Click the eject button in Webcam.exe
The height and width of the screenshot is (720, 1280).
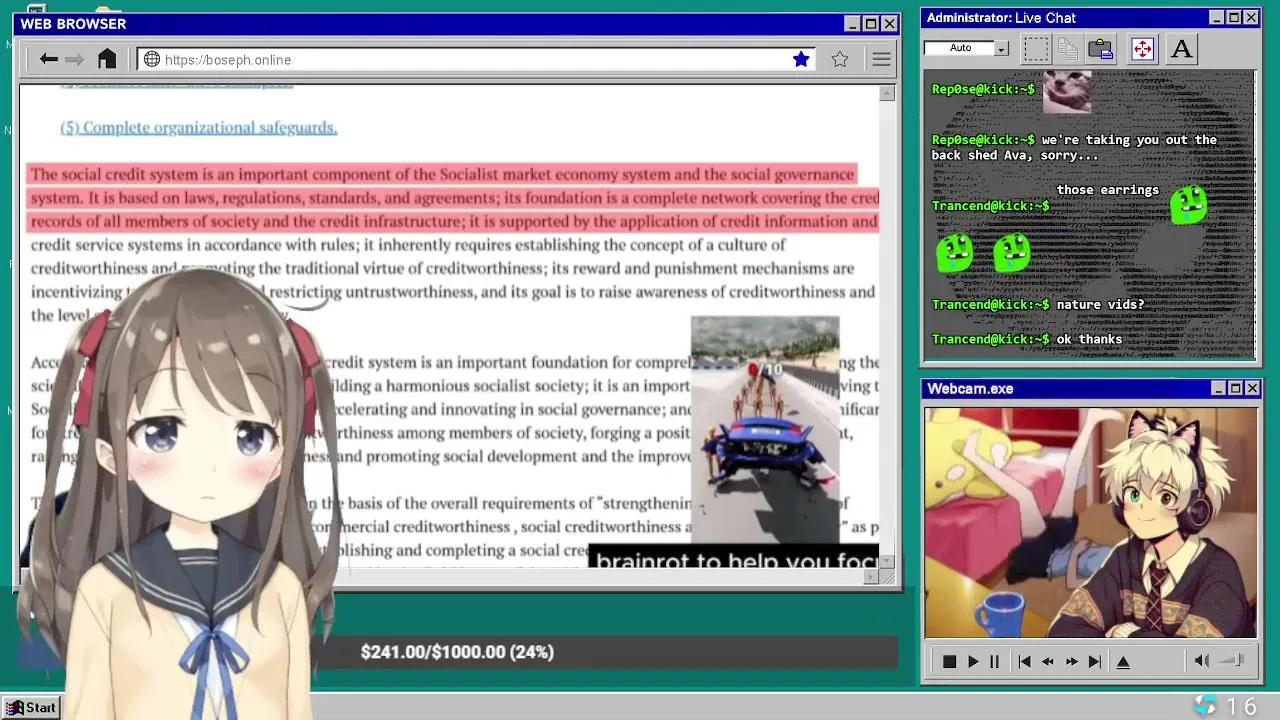coord(1123,662)
